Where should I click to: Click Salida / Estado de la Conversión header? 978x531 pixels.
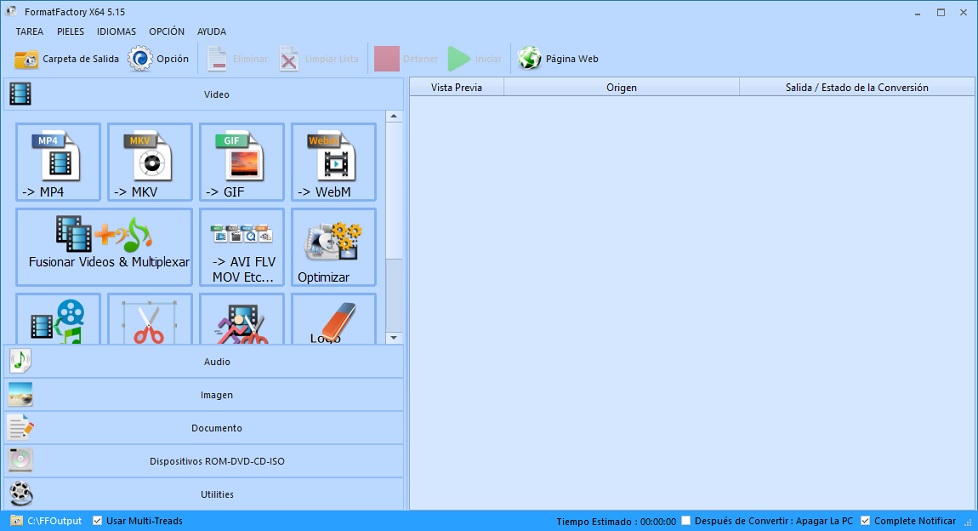tap(857, 87)
